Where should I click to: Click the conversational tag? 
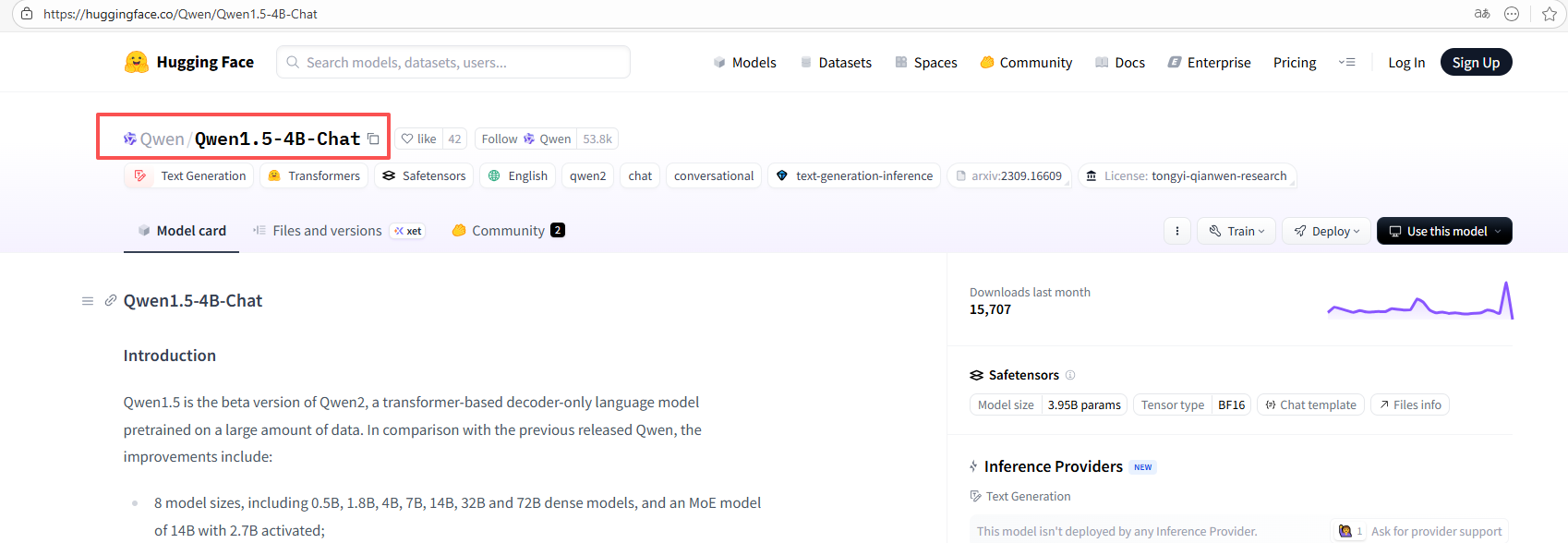(x=714, y=176)
